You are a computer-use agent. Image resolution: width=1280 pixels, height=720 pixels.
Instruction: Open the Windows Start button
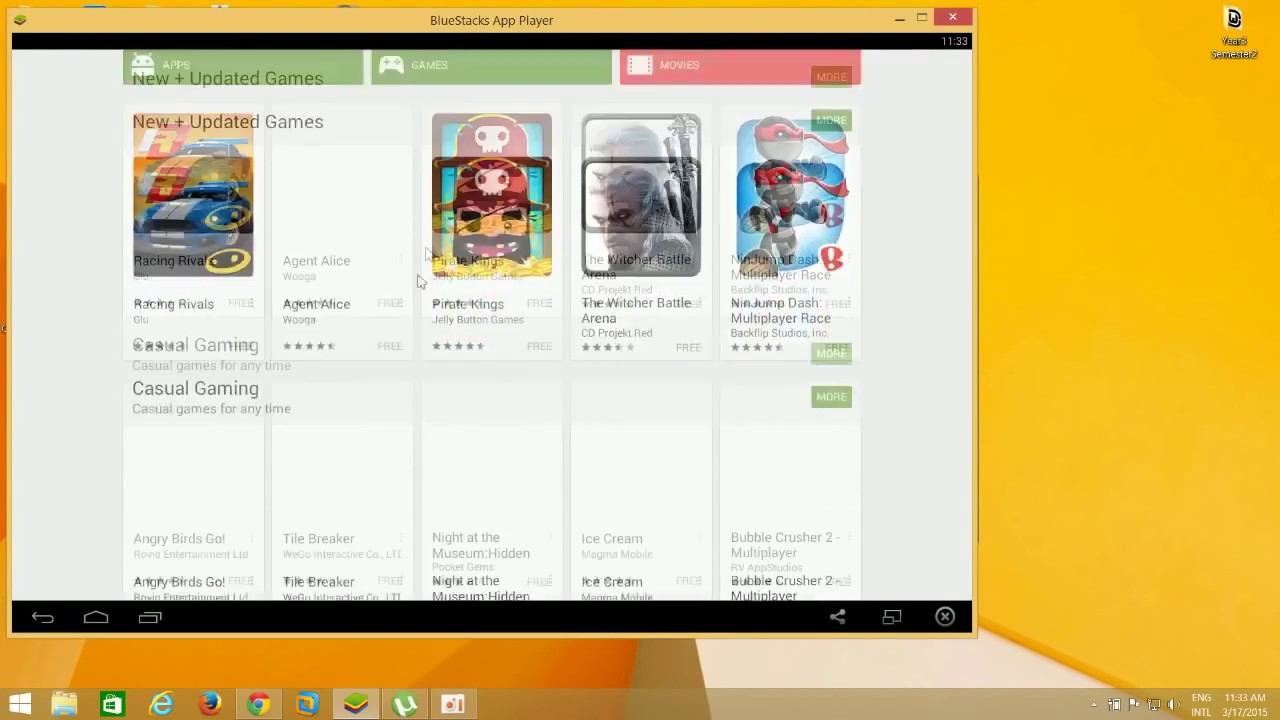(x=20, y=704)
